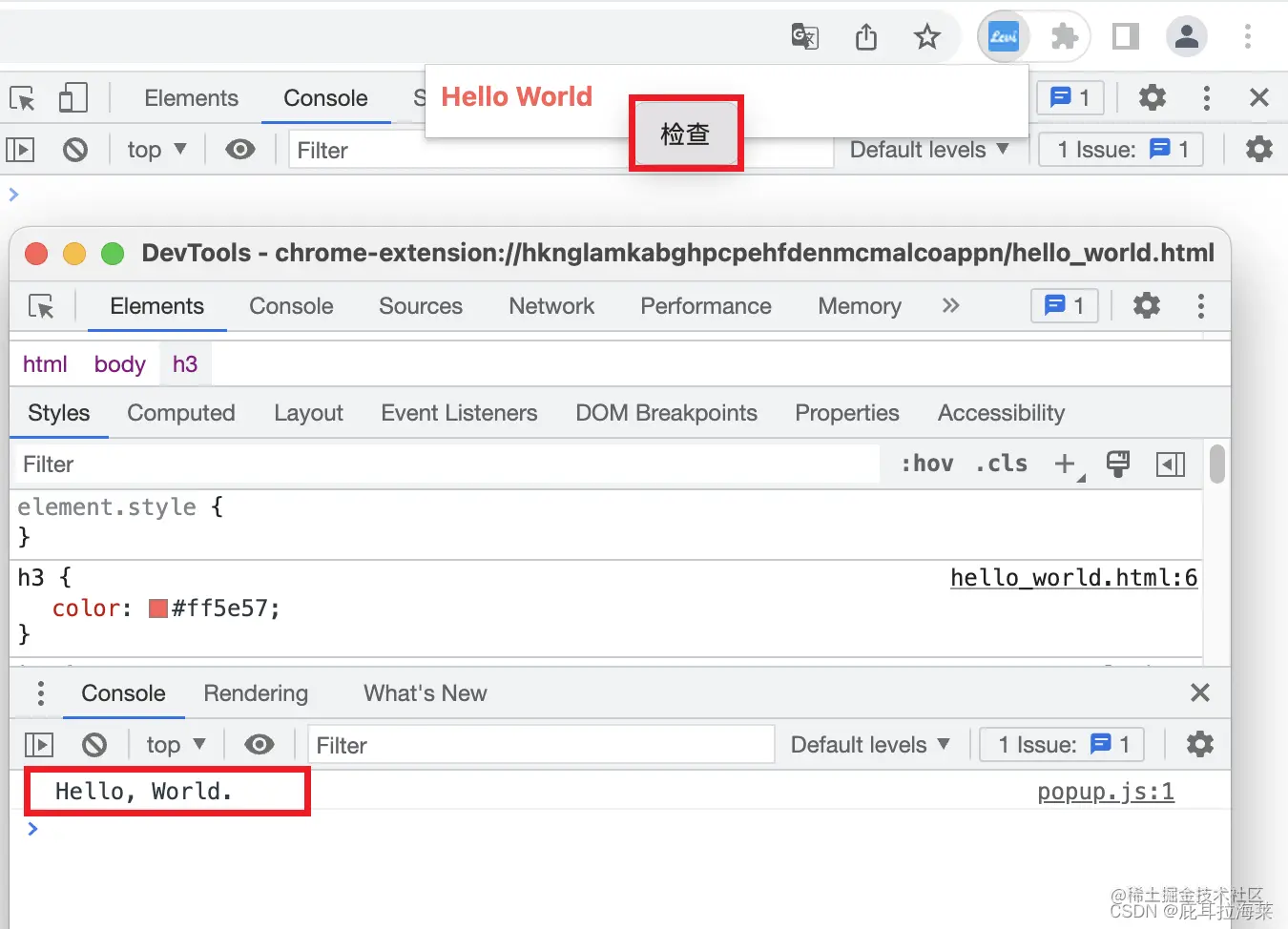Viewport: 1288px width, 929px height.
Task: Toggle live expression eye in upper docked console
Action: [x=240, y=150]
